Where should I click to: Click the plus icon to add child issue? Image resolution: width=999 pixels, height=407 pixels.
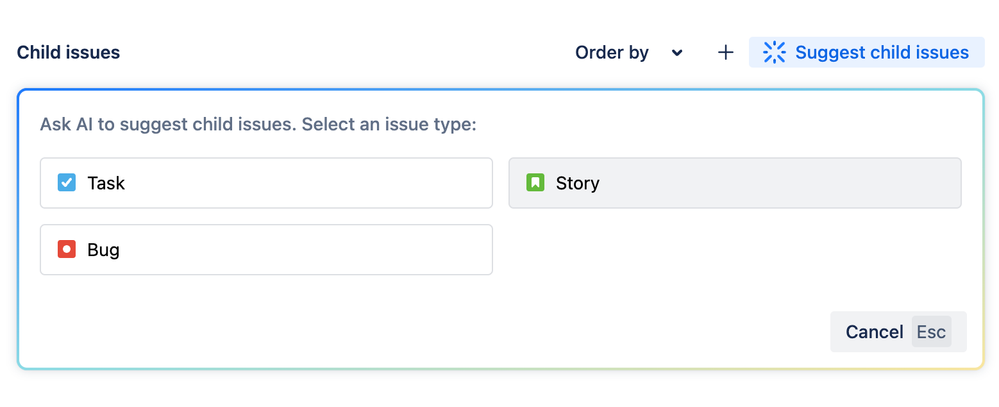pos(726,53)
